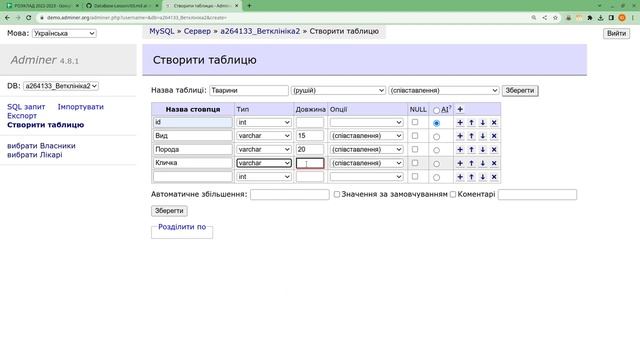Open the вибрати Власники link
Image resolution: width=640 pixels, height=360 pixels.
pyautogui.click(x=41, y=146)
